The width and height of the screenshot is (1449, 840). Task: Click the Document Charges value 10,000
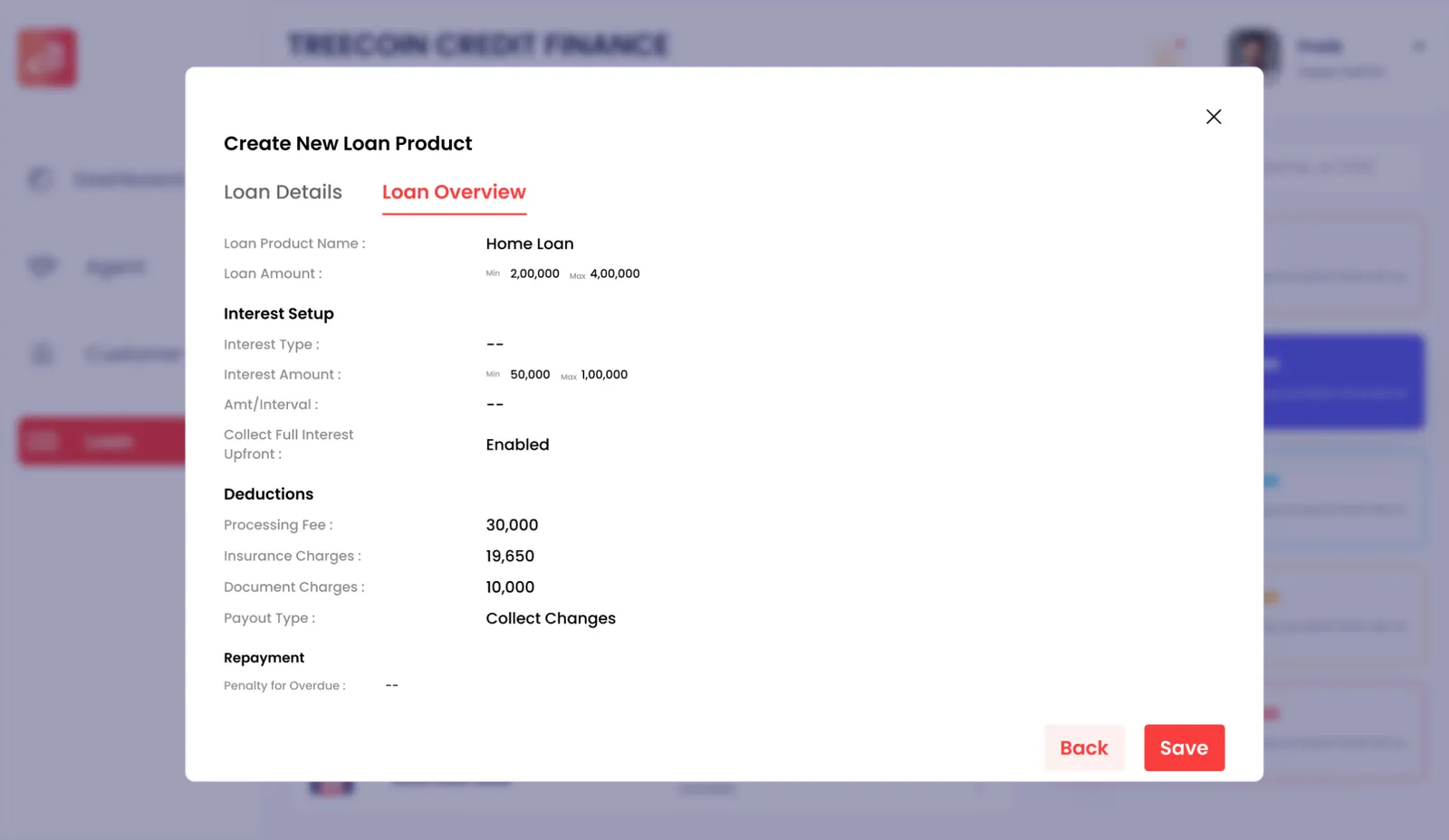pyautogui.click(x=510, y=587)
